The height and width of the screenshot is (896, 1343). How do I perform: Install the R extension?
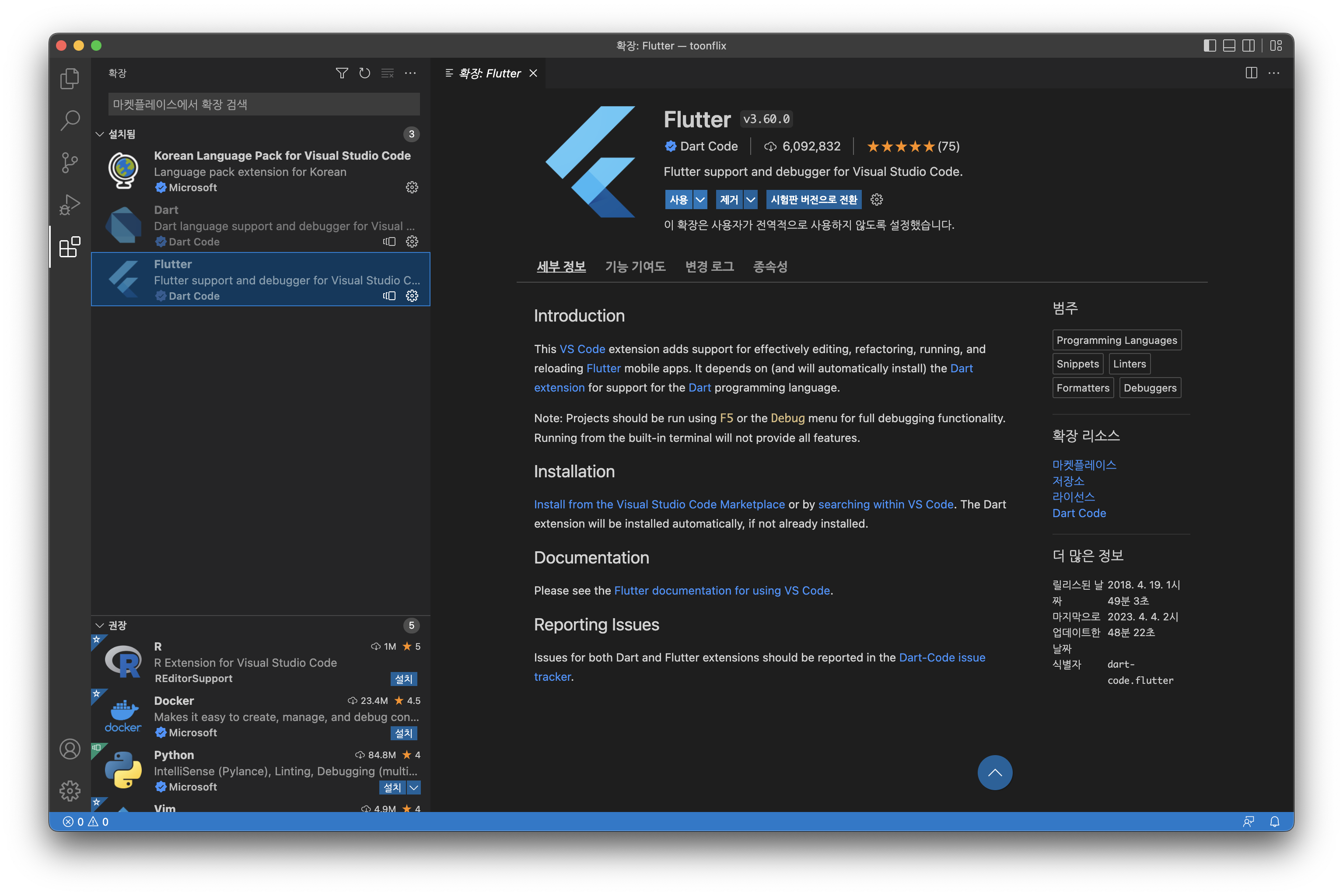point(404,679)
